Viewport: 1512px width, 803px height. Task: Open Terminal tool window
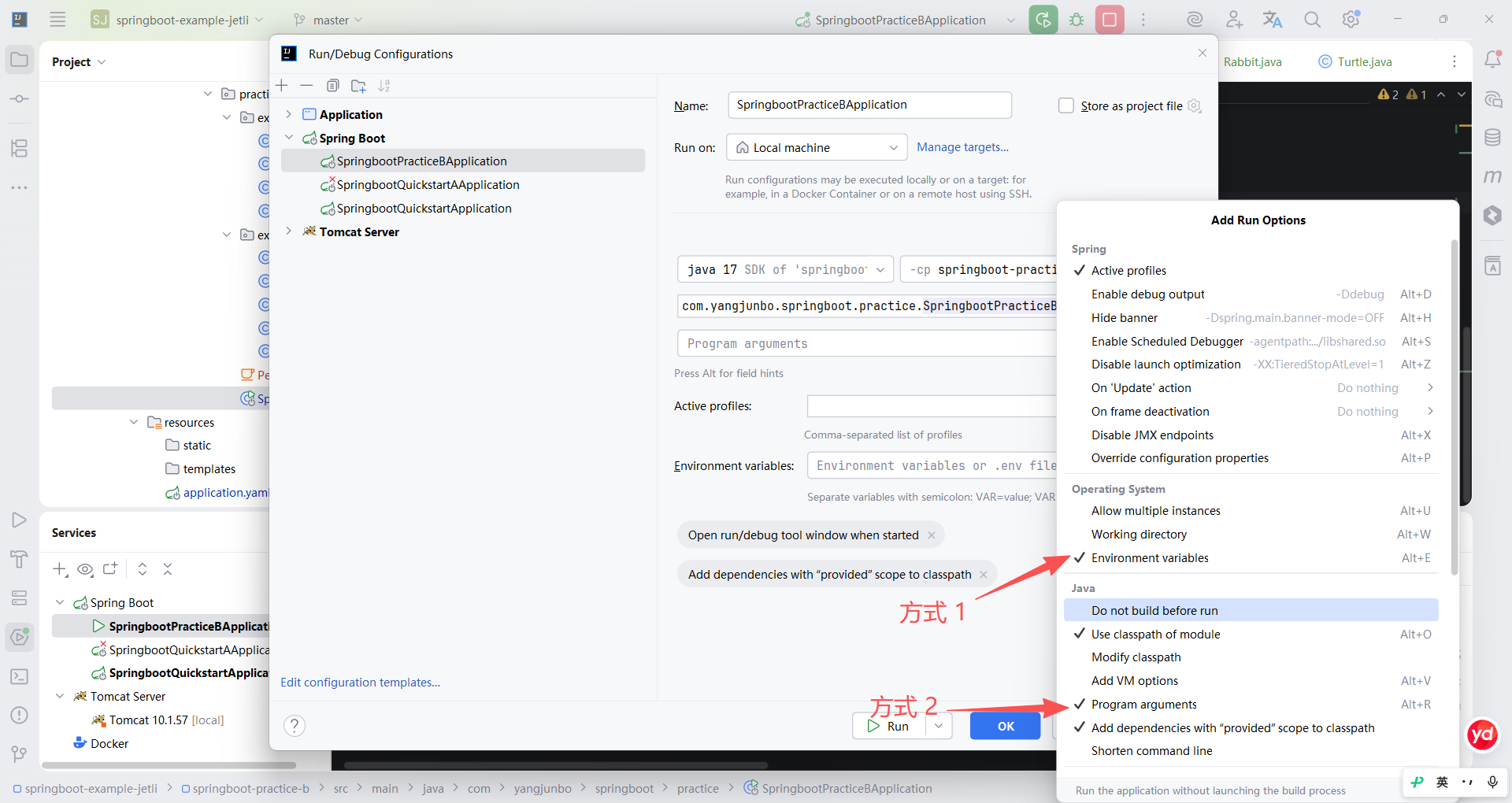(20, 676)
